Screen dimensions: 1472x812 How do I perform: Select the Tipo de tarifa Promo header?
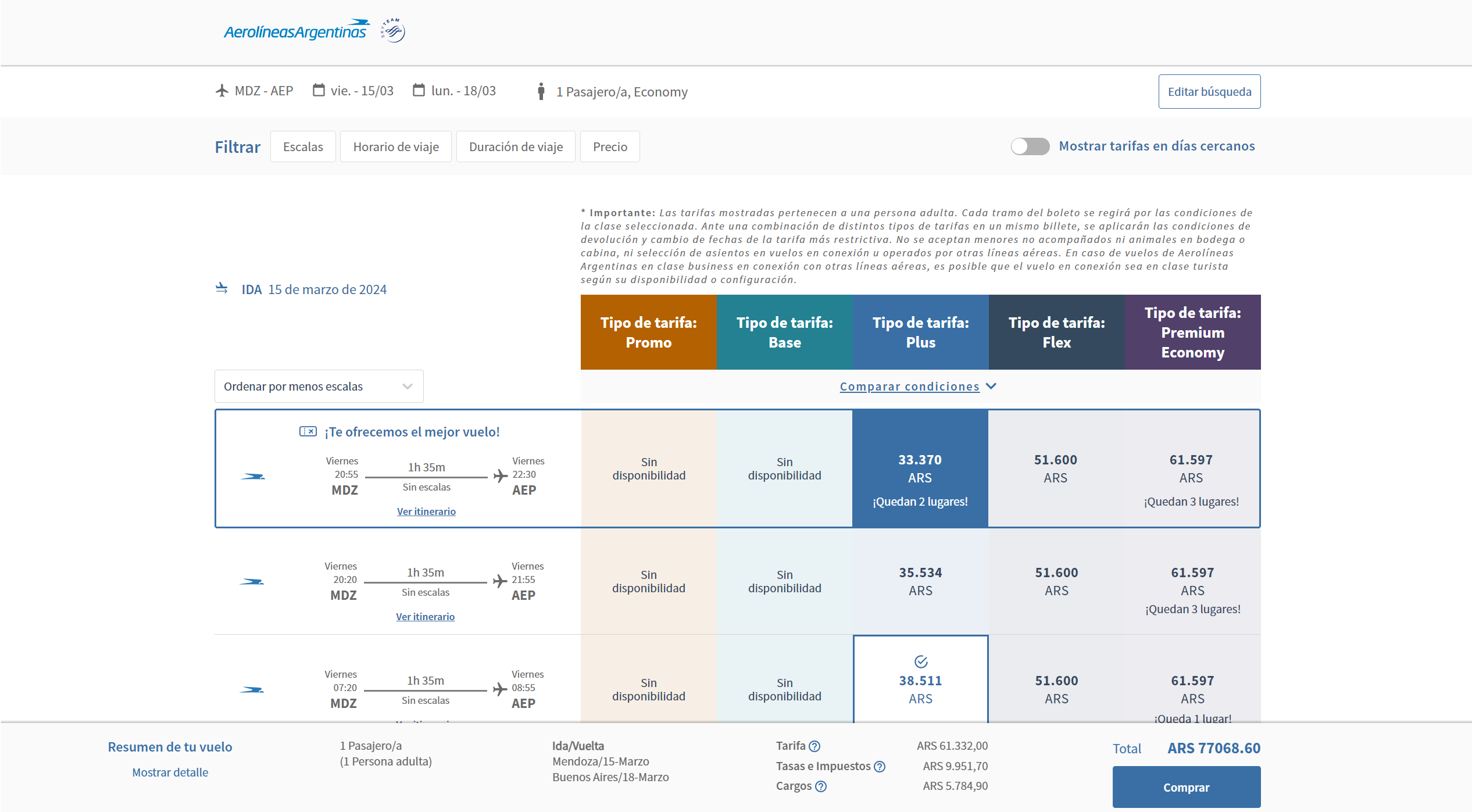pos(648,332)
